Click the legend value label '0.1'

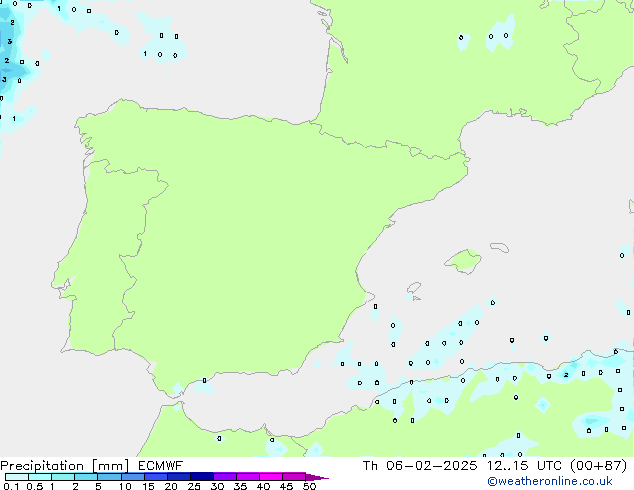[11, 486]
